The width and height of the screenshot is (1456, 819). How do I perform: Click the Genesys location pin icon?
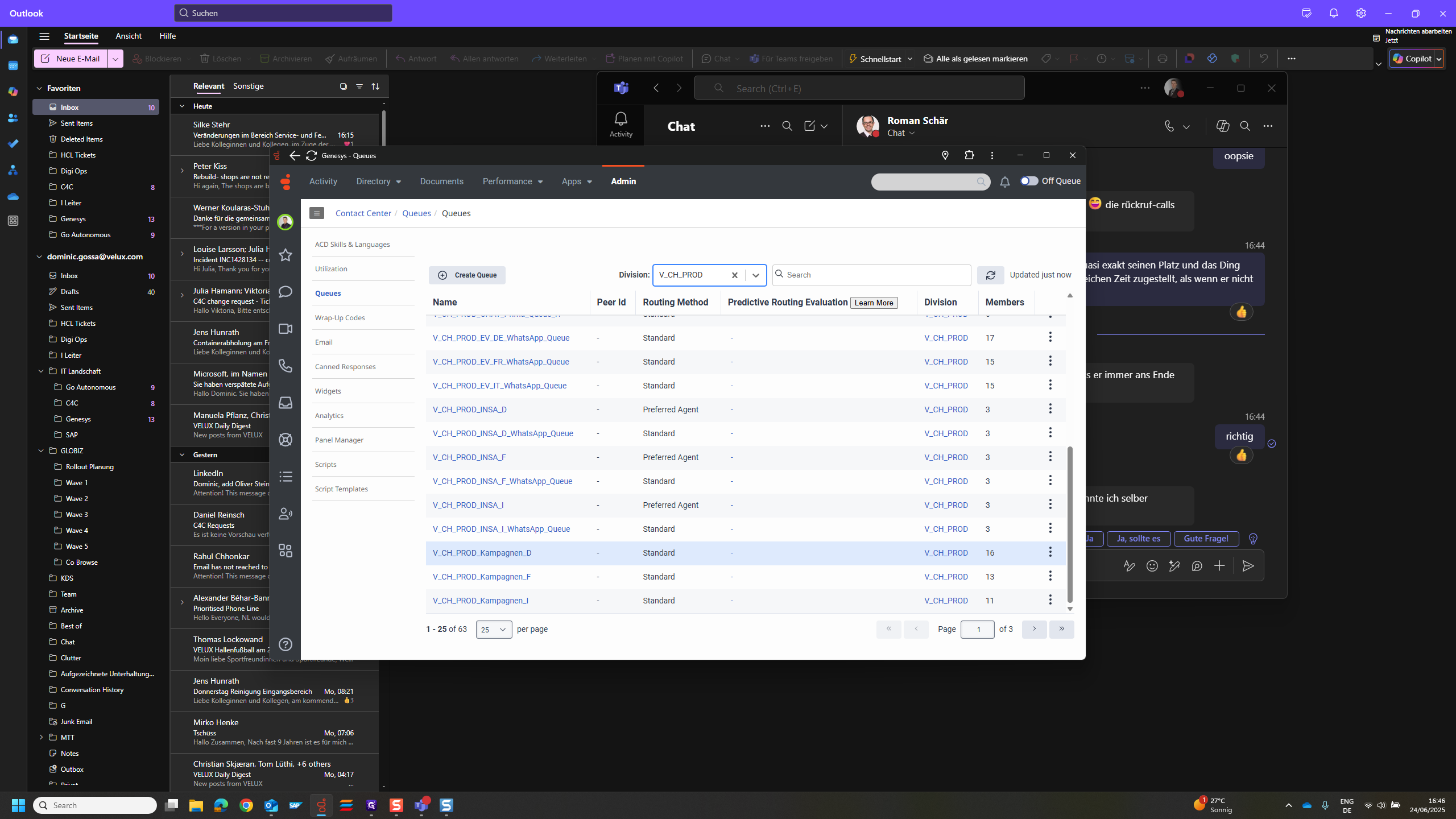click(x=945, y=155)
